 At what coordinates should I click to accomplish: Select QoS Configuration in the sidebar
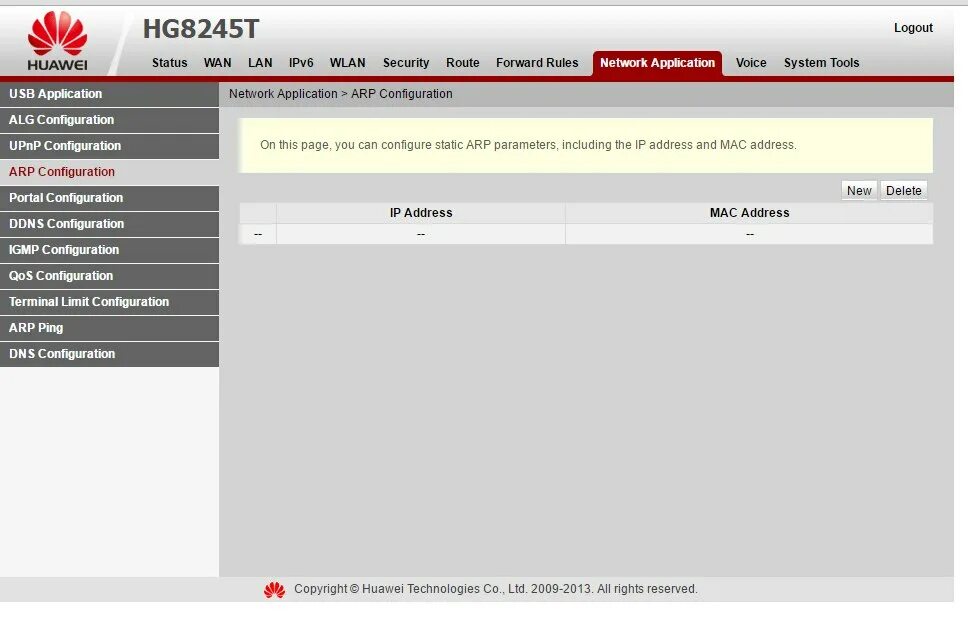tap(109, 276)
